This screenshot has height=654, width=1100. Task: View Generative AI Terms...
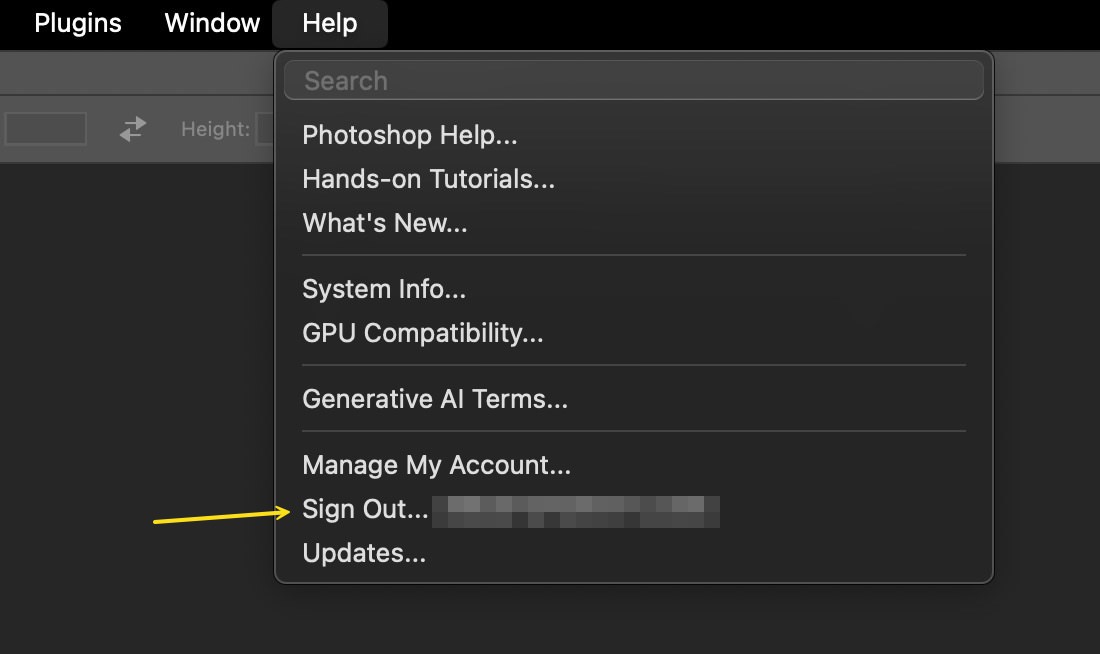point(435,399)
